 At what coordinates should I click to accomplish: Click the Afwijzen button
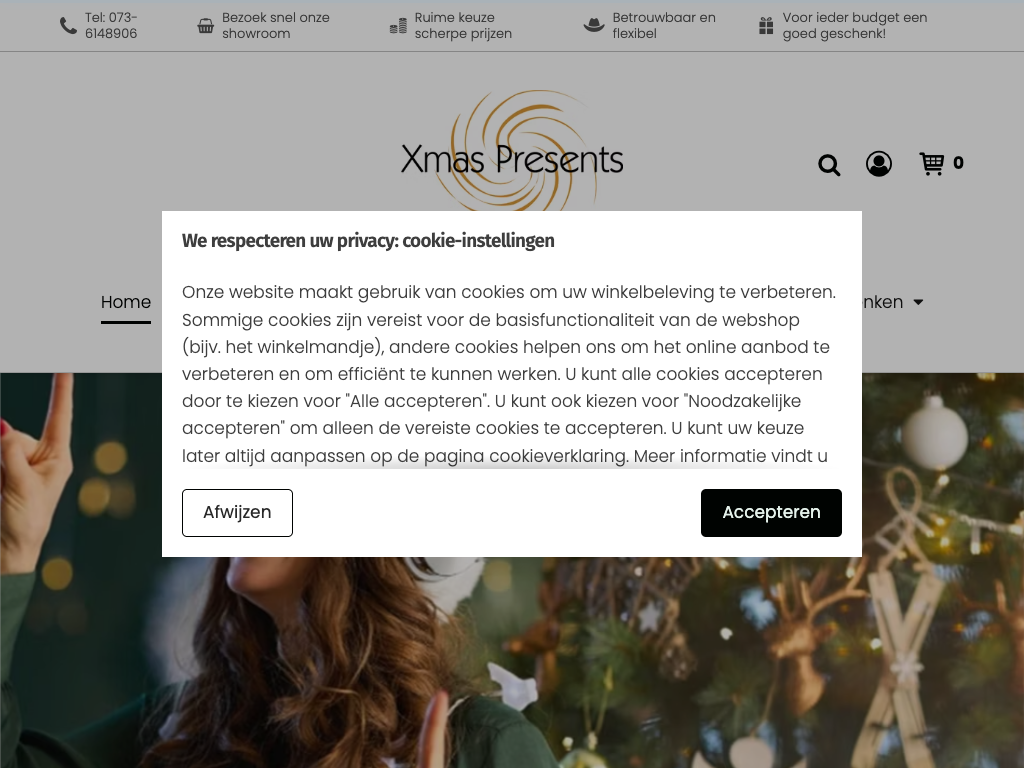pyautogui.click(x=237, y=513)
